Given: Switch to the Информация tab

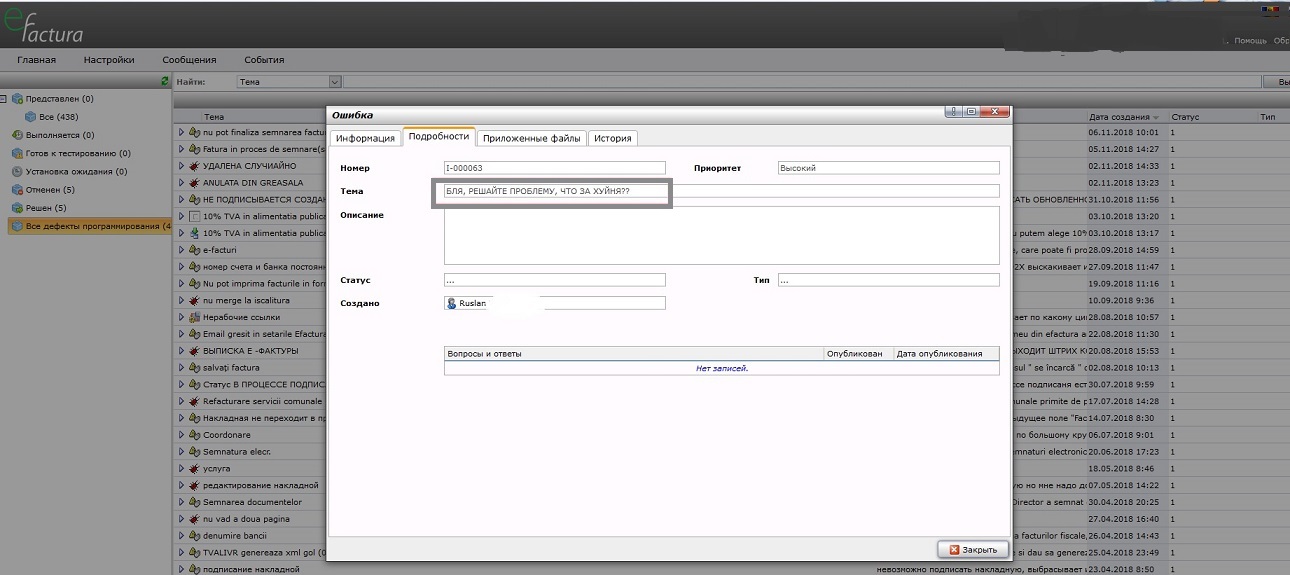Looking at the screenshot, I should point(366,138).
